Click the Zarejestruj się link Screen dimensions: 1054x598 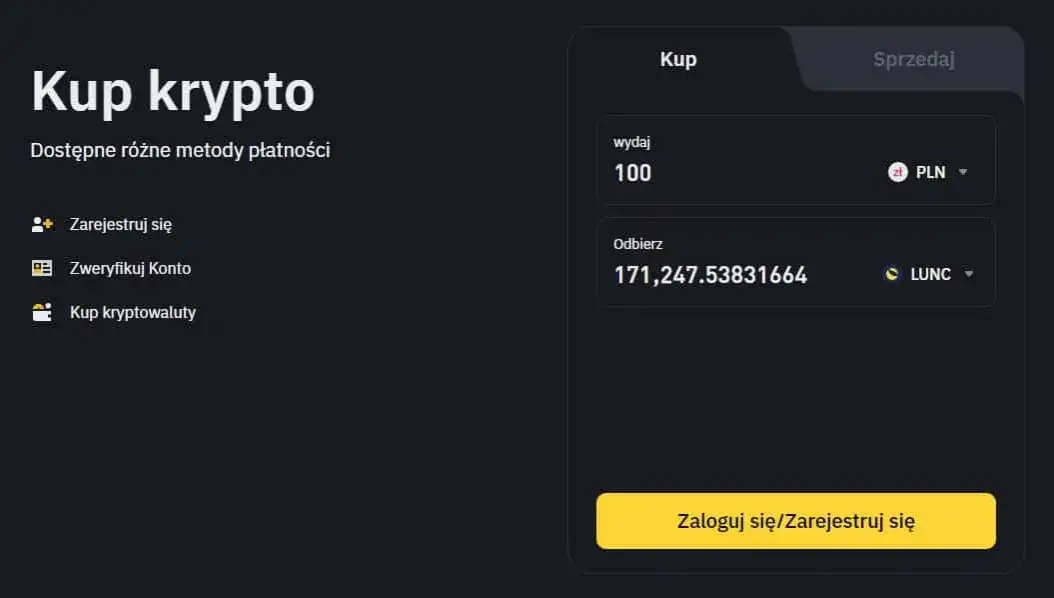click(119, 224)
